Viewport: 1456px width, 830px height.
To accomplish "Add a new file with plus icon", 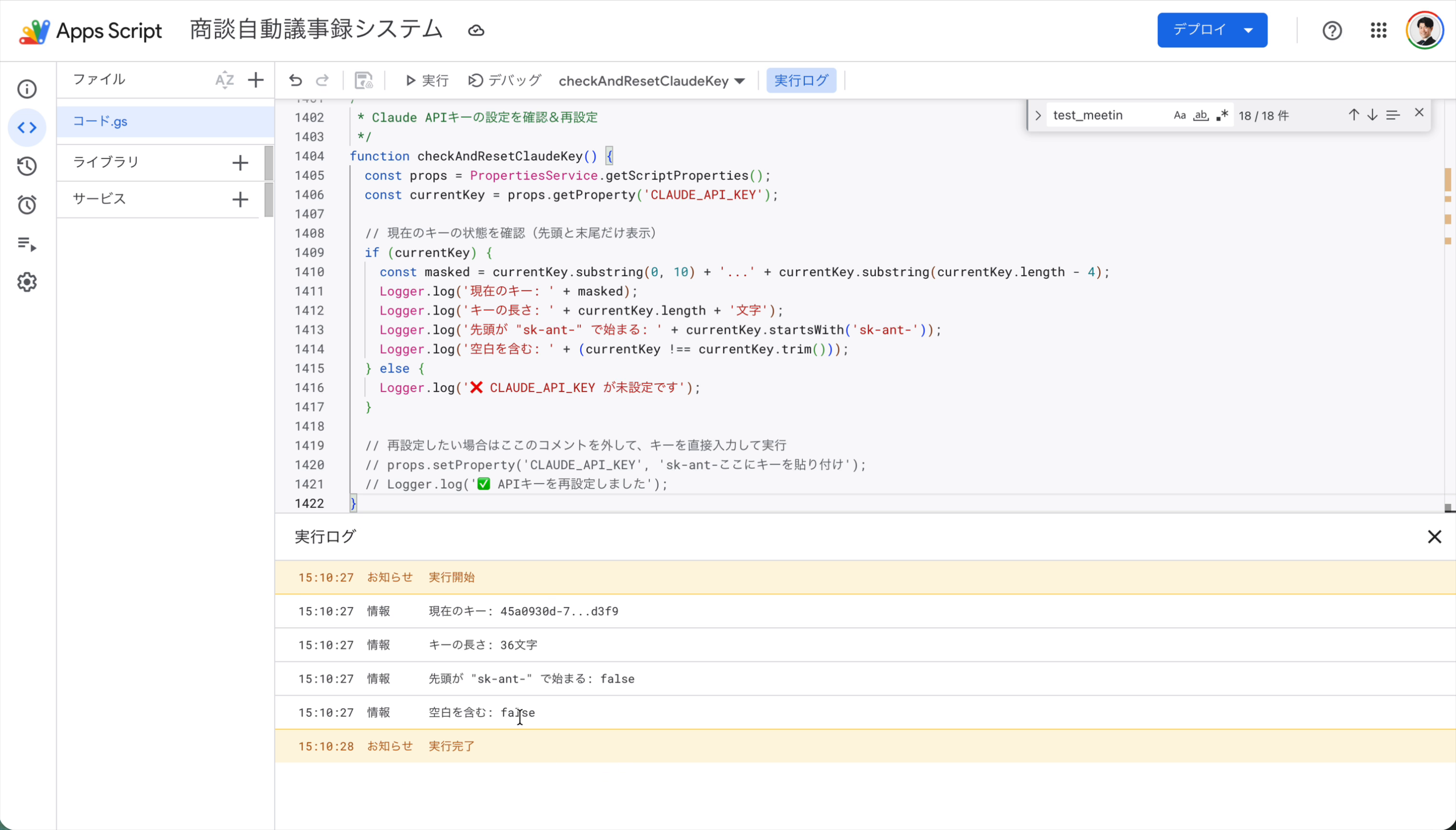I will click(255, 80).
